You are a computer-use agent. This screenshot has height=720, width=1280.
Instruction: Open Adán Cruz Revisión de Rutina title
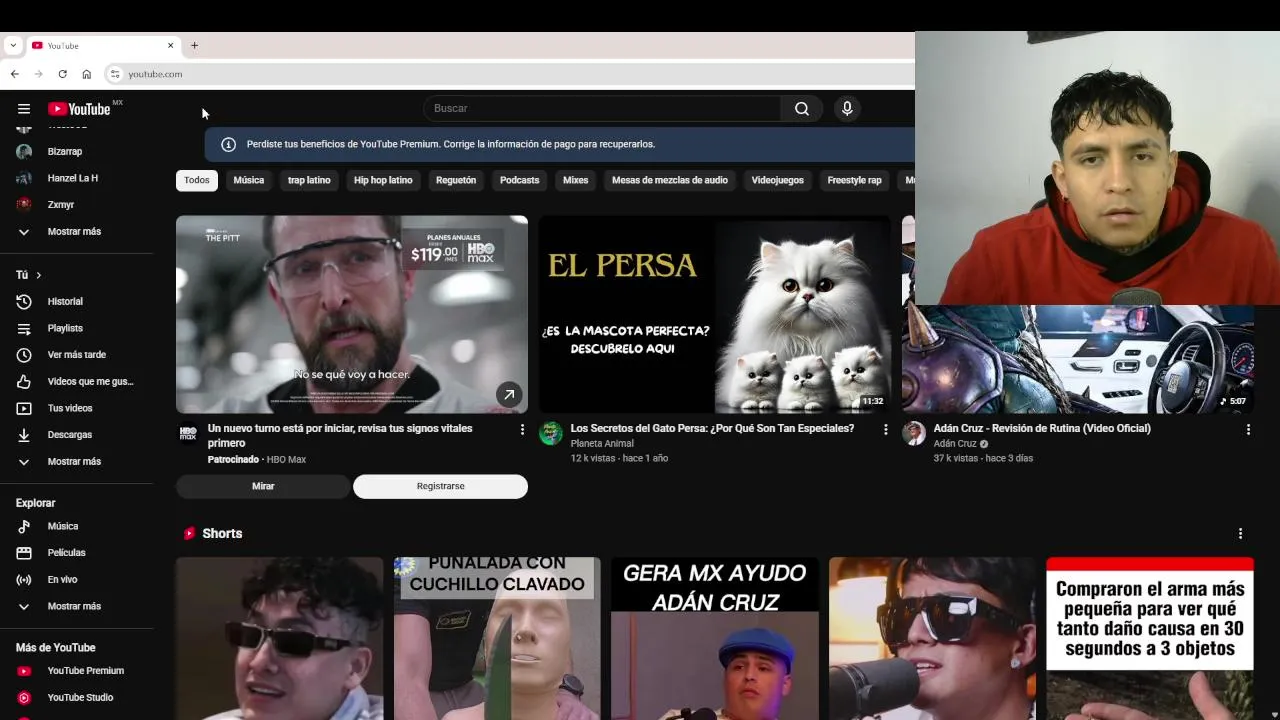[1042, 428]
